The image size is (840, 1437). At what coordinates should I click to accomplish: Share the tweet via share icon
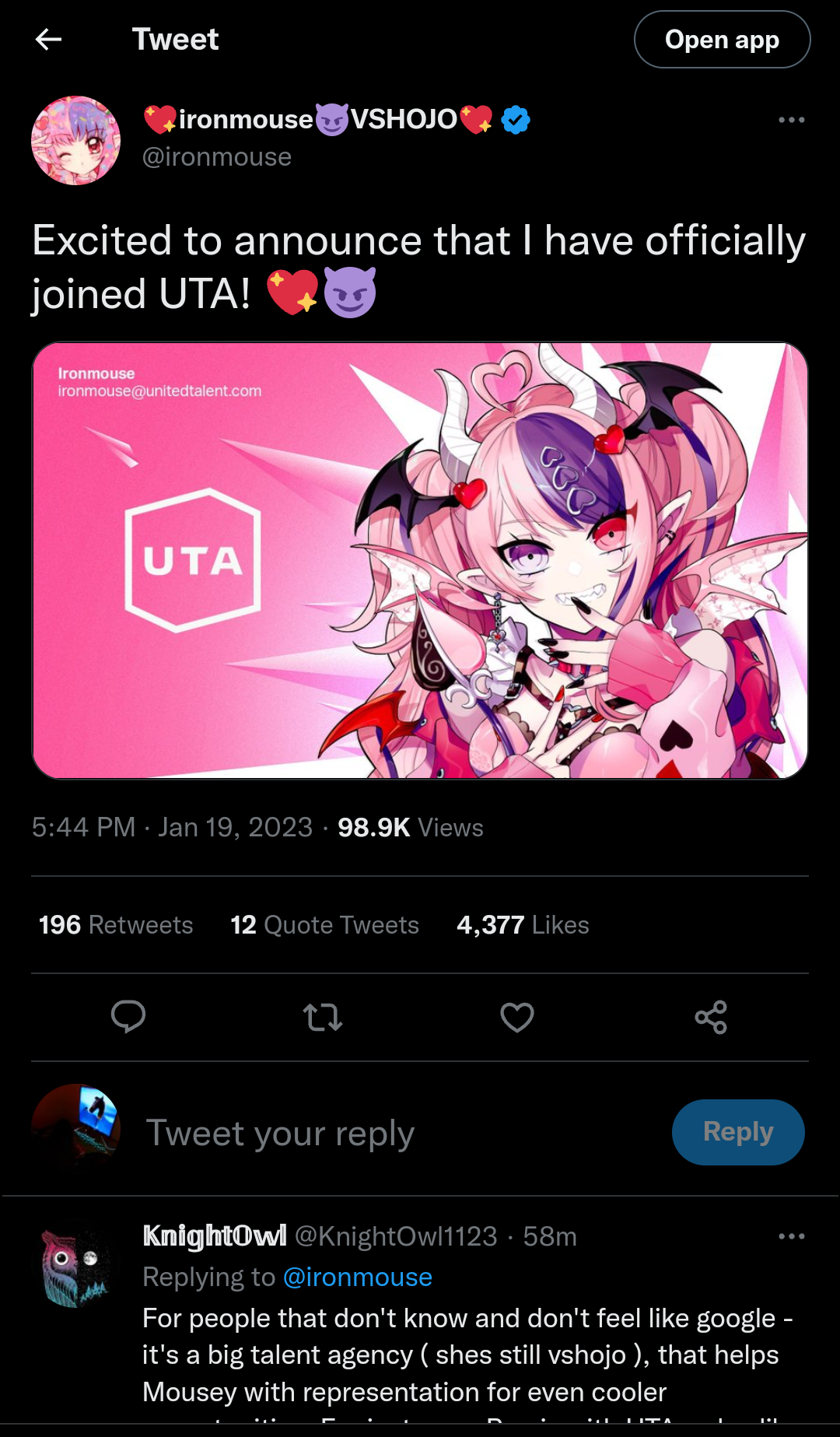(x=711, y=1017)
